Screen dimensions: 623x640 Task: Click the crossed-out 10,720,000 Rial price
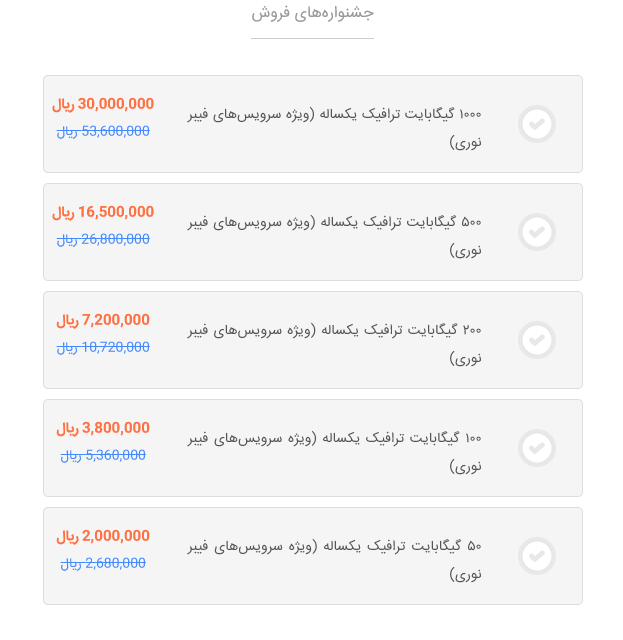tap(103, 347)
